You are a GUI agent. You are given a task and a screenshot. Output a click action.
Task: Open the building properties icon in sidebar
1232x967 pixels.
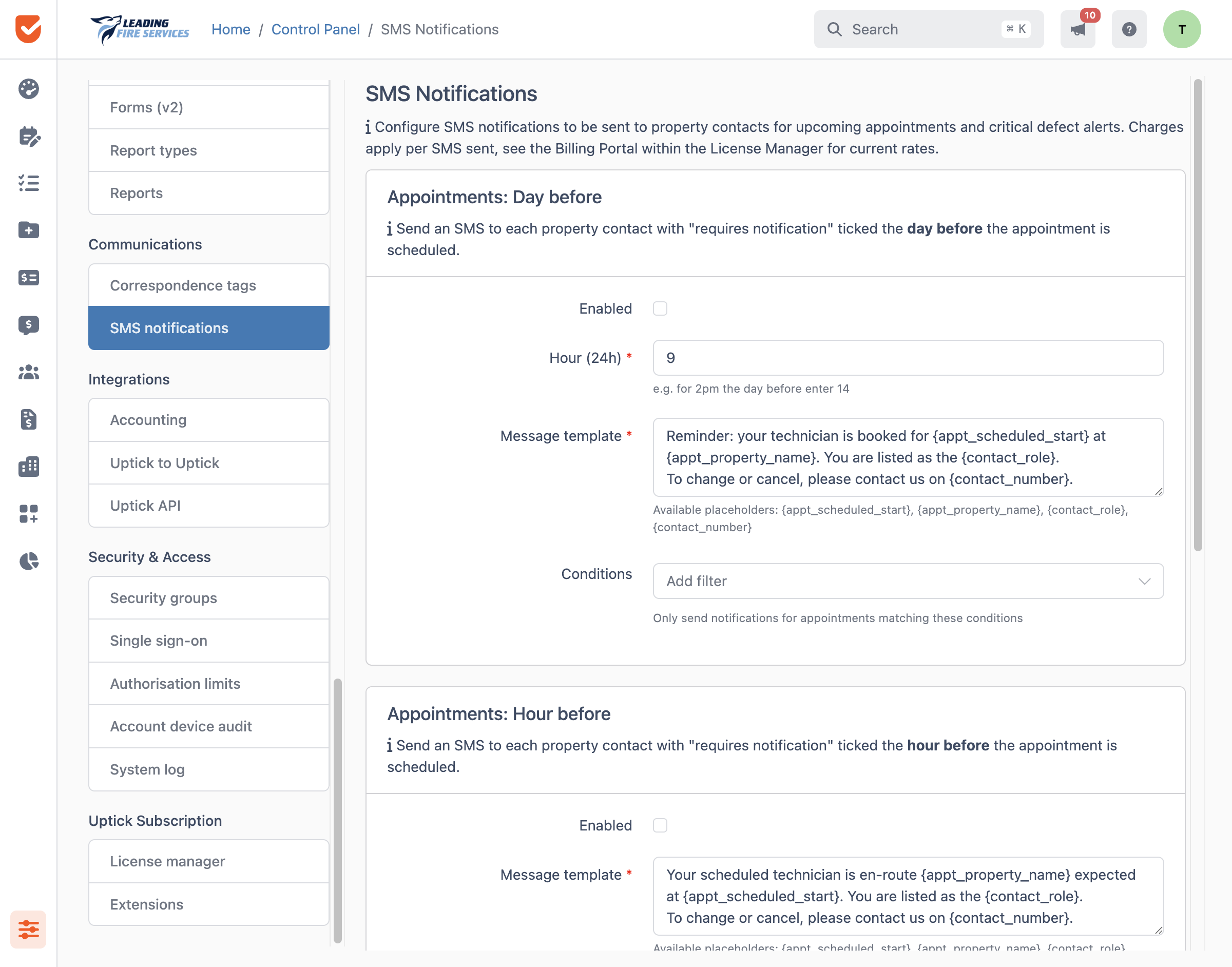pos(28,467)
